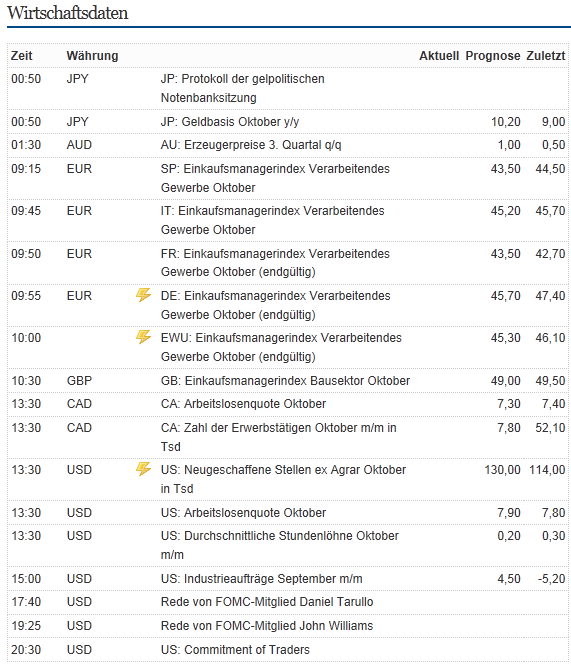This screenshot has height=669, width=571.
Task: Select US Arbeitslosenquote Oktober row
Action: point(288,513)
